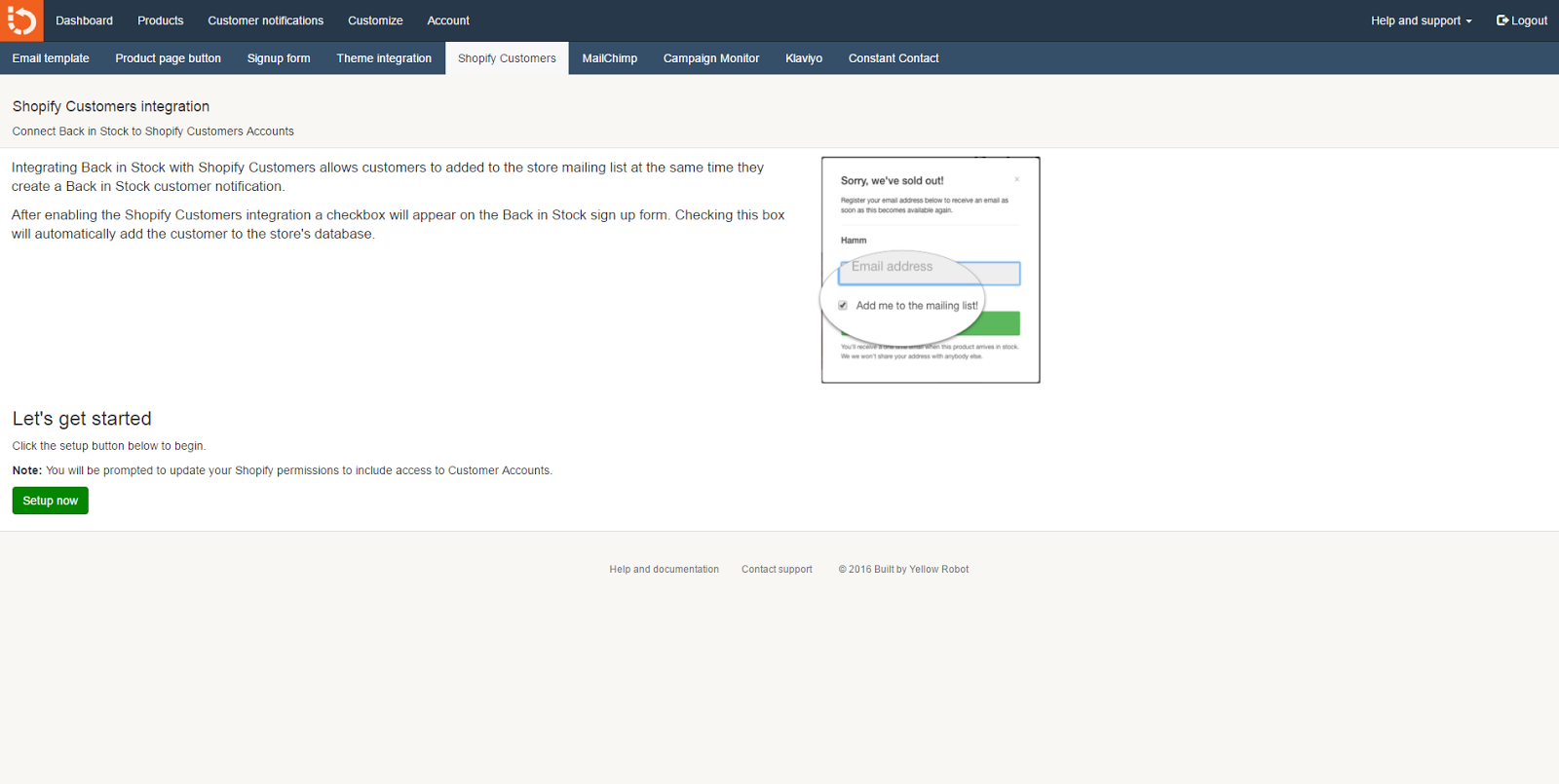Go to the Klaviyo tab
The width and height of the screenshot is (1559, 784).
coord(804,58)
